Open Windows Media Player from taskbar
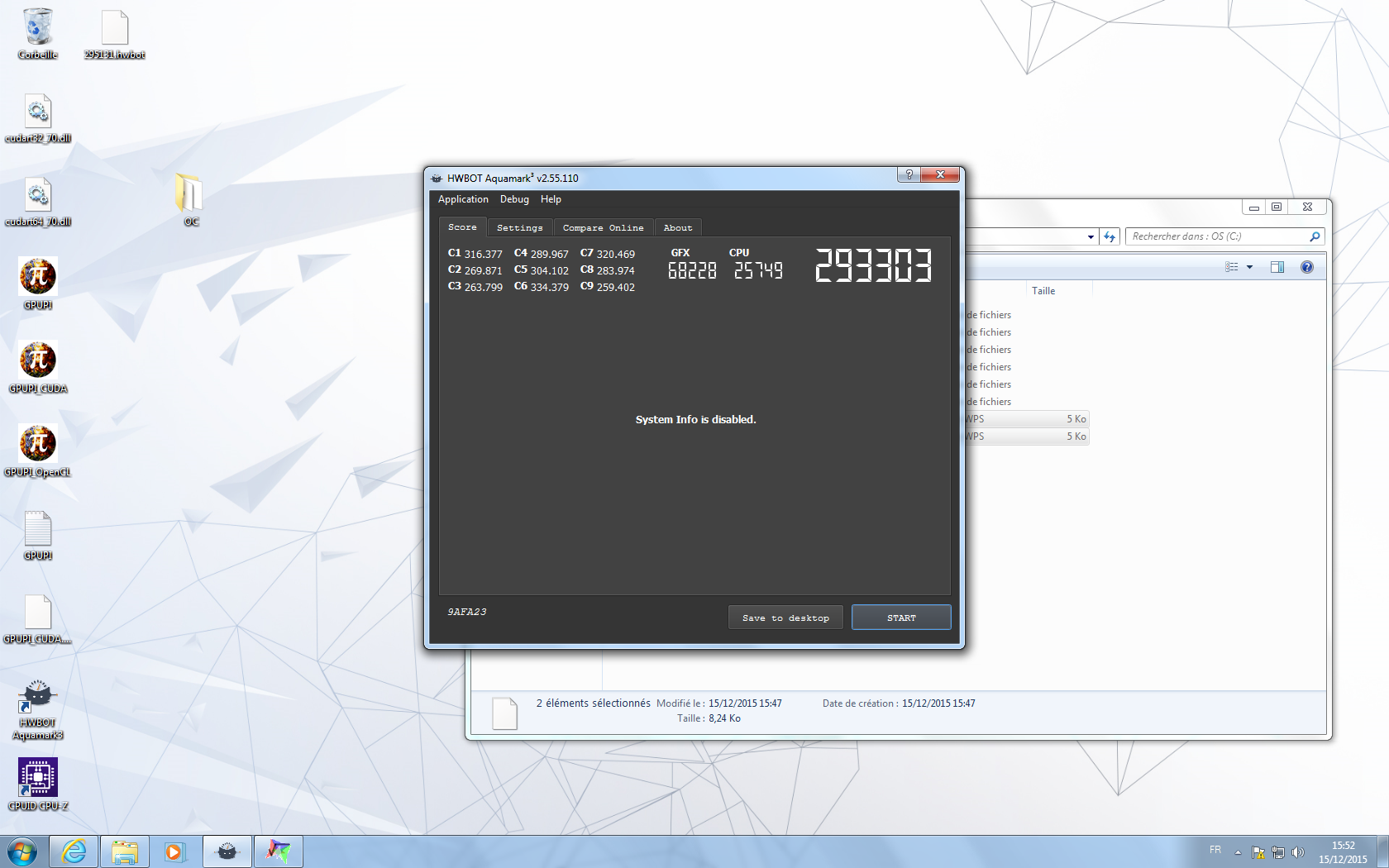Viewport: 1389px width, 868px height. (174, 851)
